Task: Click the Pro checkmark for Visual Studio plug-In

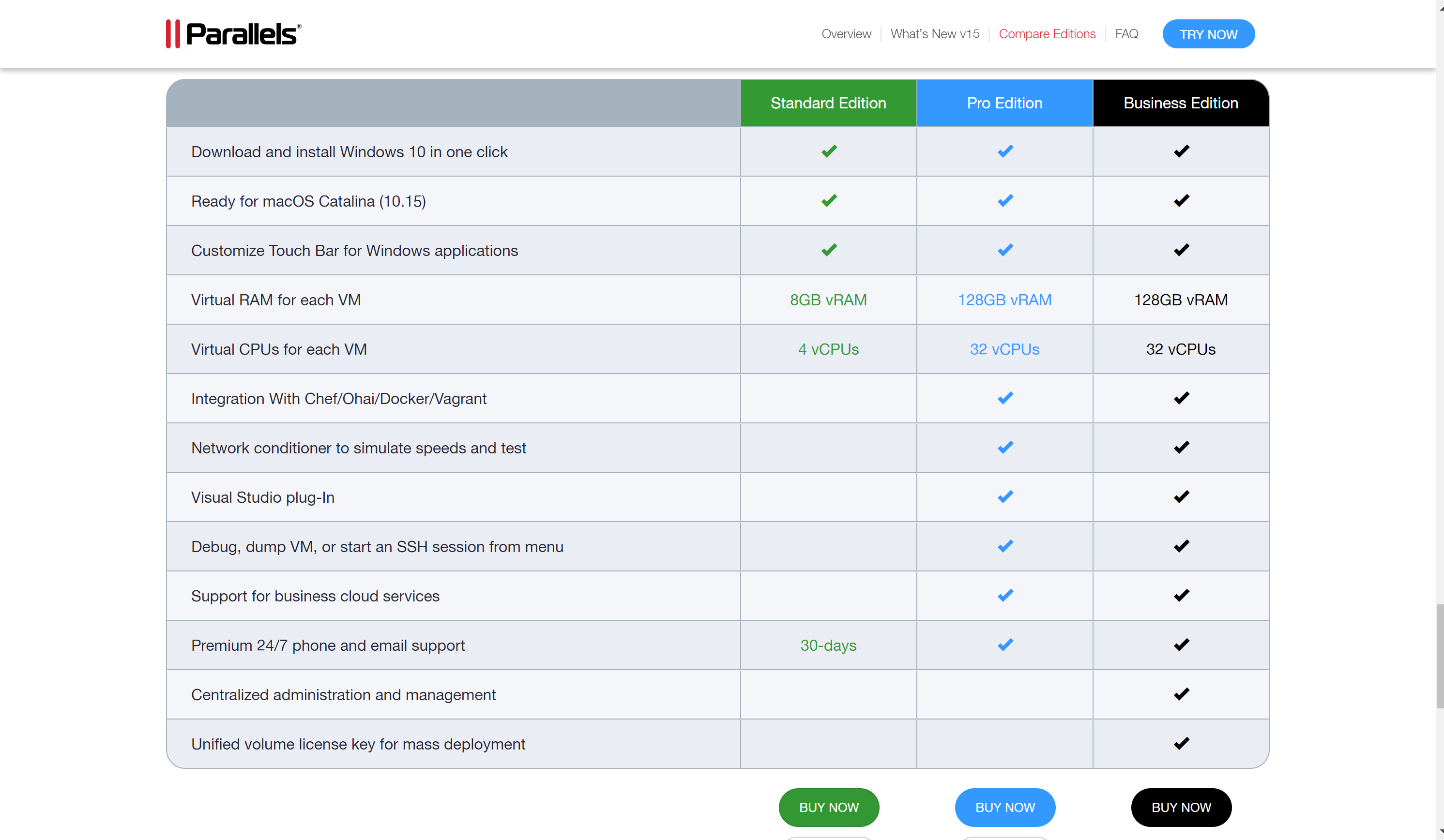Action: tap(1004, 496)
